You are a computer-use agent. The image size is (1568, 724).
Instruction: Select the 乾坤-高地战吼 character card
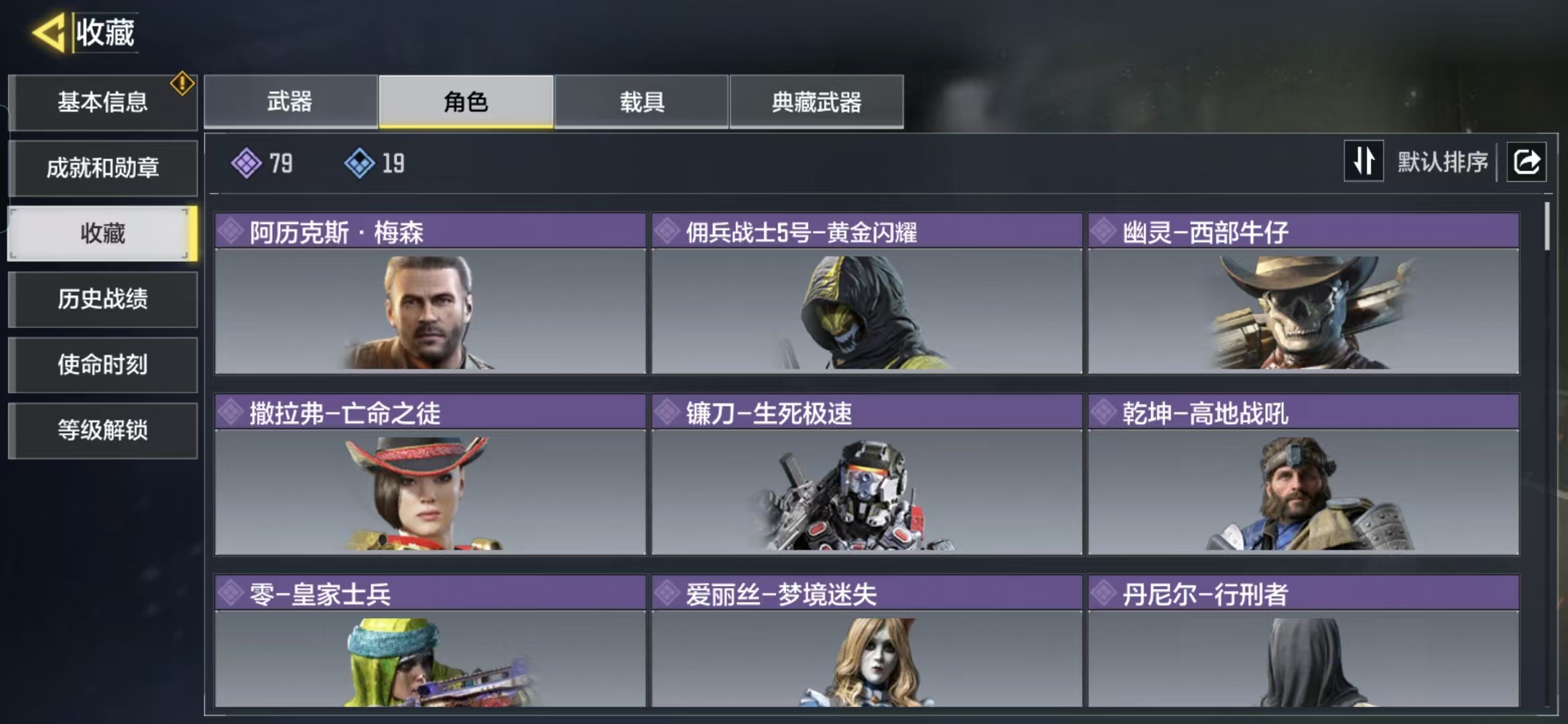[1303, 475]
